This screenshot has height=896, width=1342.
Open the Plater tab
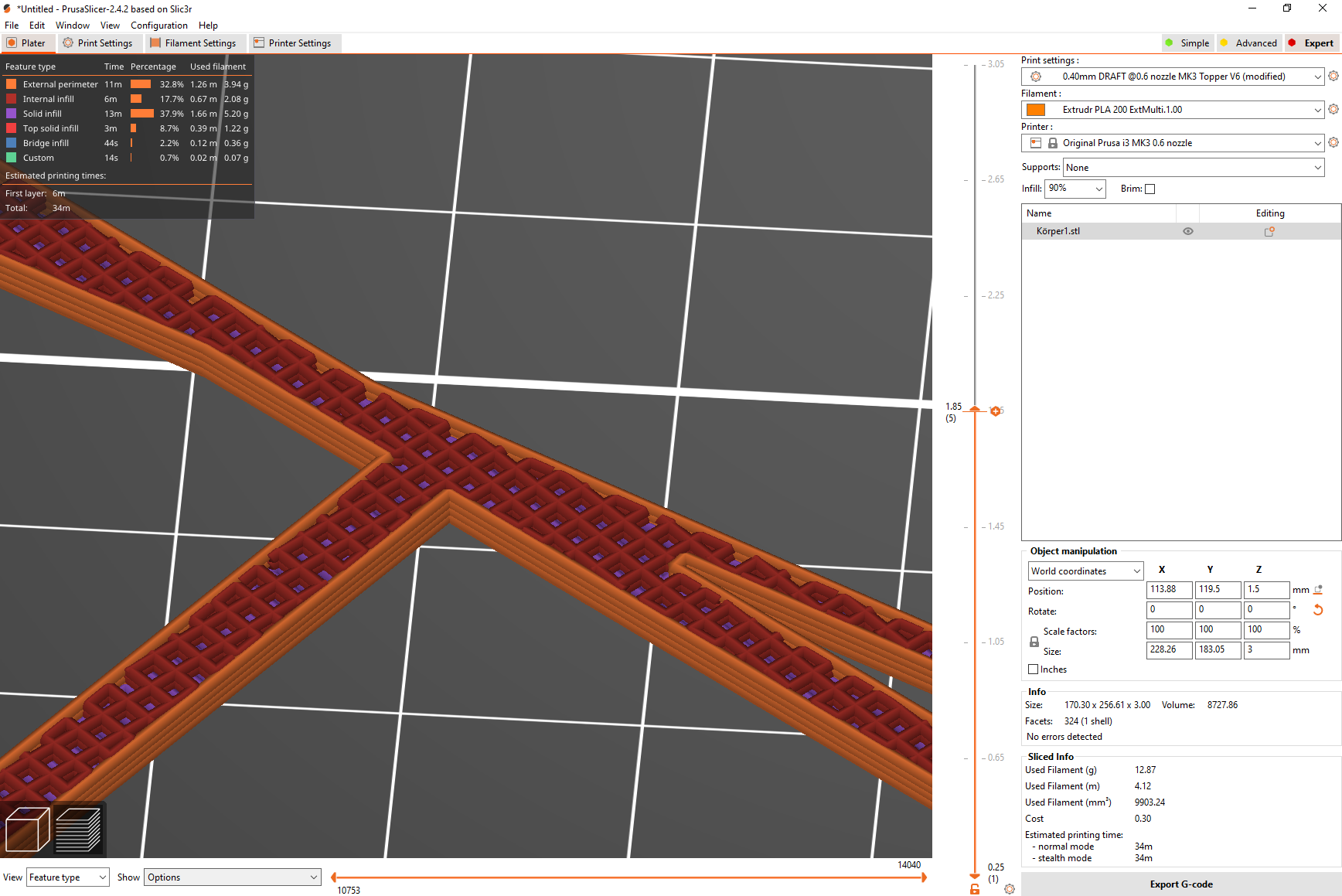pos(27,43)
